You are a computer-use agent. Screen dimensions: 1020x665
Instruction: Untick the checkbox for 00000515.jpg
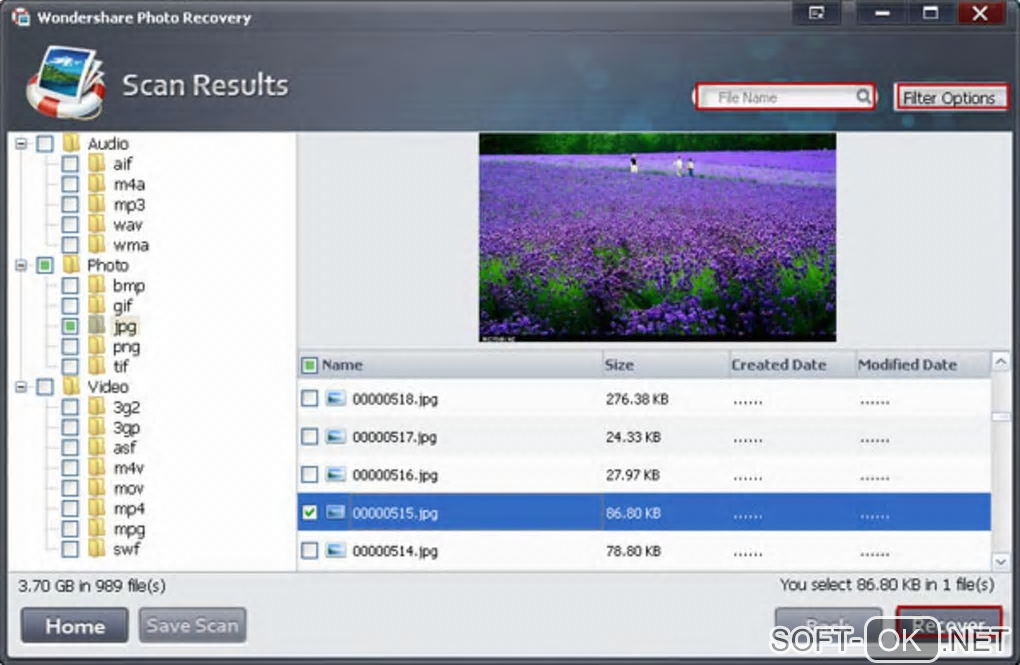[310, 512]
